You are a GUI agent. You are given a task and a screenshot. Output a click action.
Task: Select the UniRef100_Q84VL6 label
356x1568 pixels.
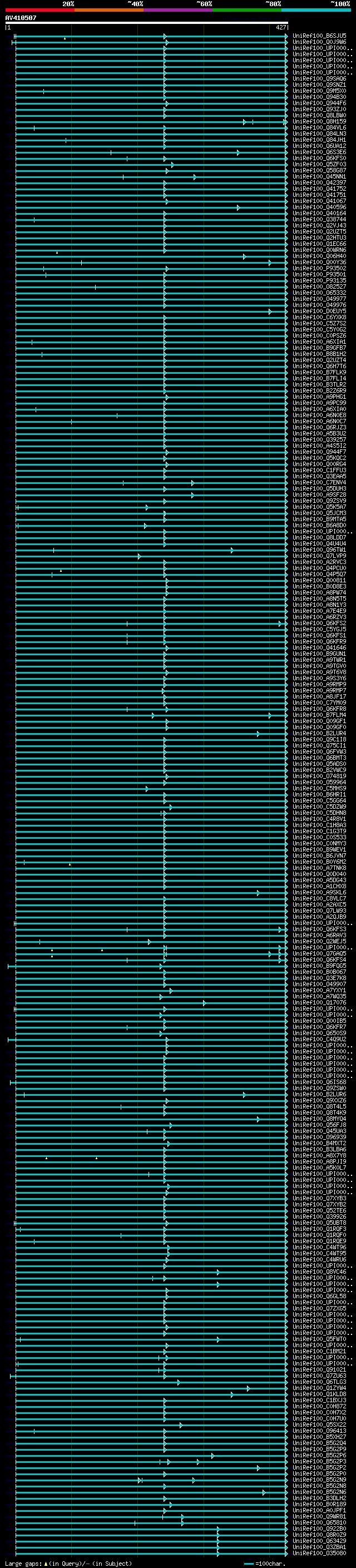pos(319,128)
